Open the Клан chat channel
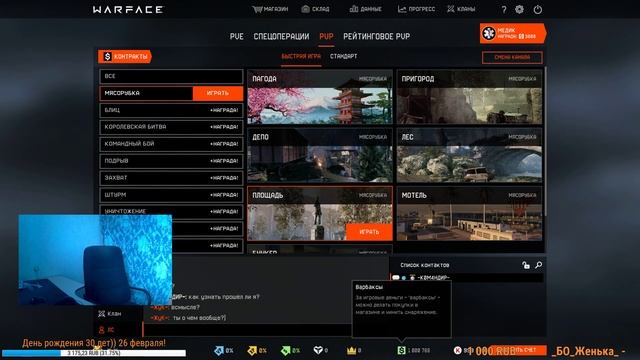 click(109, 314)
